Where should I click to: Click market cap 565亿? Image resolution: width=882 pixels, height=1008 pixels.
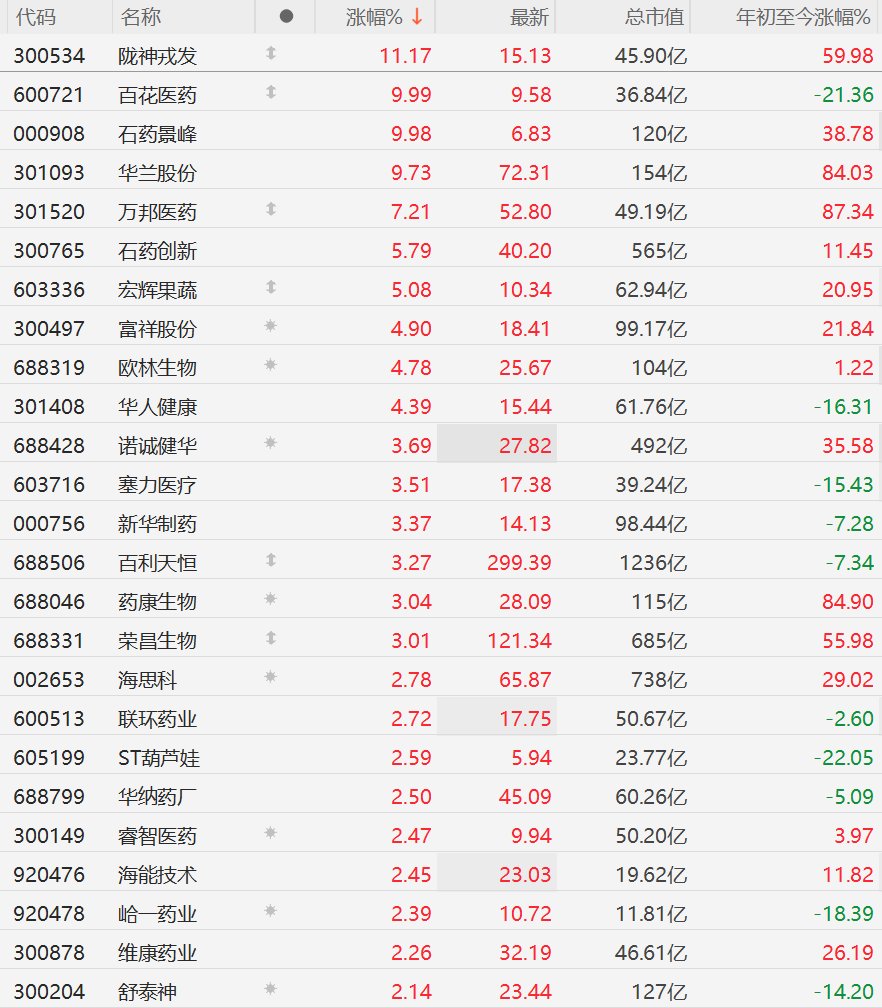coord(659,251)
